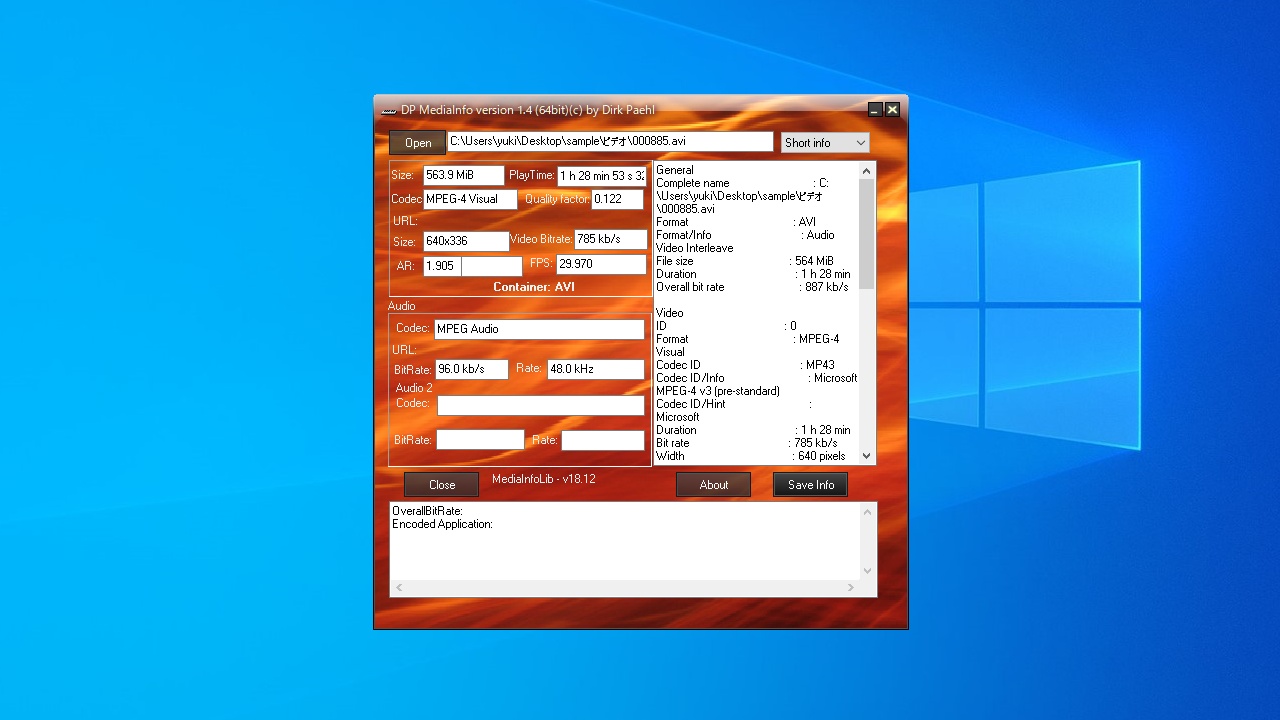Viewport: 1280px width, 720px height.
Task: Click the 'File size : 564 MiB' line
Action: pos(745,261)
